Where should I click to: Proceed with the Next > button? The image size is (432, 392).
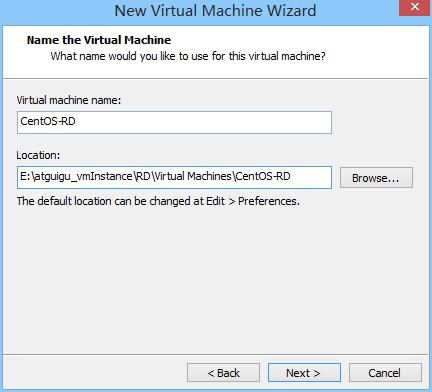(304, 373)
